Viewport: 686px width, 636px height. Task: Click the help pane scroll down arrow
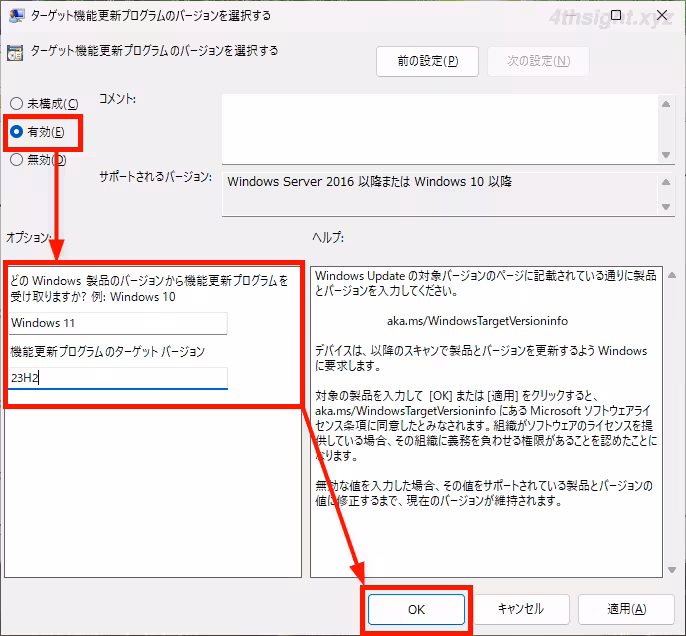click(x=672, y=570)
